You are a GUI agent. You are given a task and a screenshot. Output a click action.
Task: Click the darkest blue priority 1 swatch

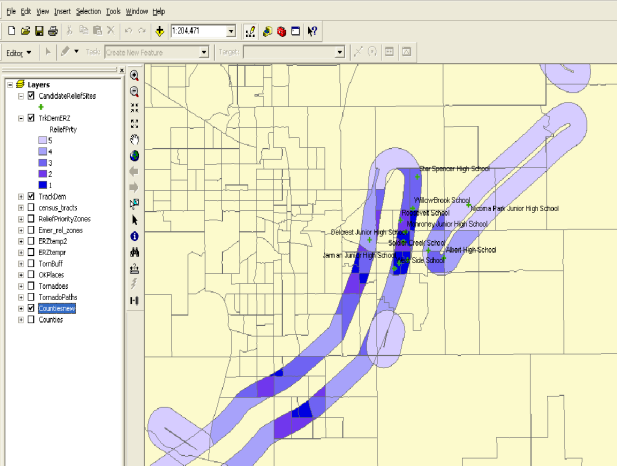coord(41,183)
